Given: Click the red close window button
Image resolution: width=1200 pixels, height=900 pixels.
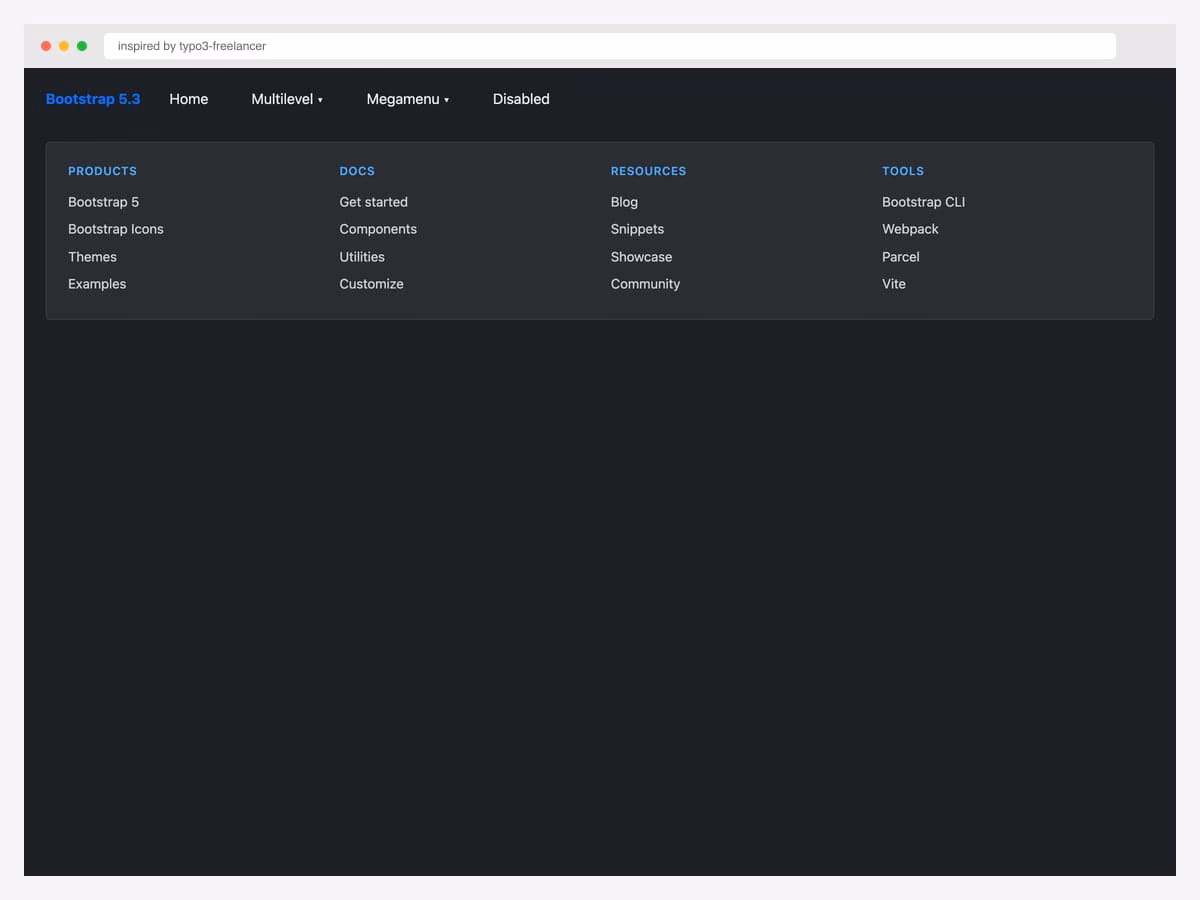Looking at the screenshot, I should (x=46, y=46).
